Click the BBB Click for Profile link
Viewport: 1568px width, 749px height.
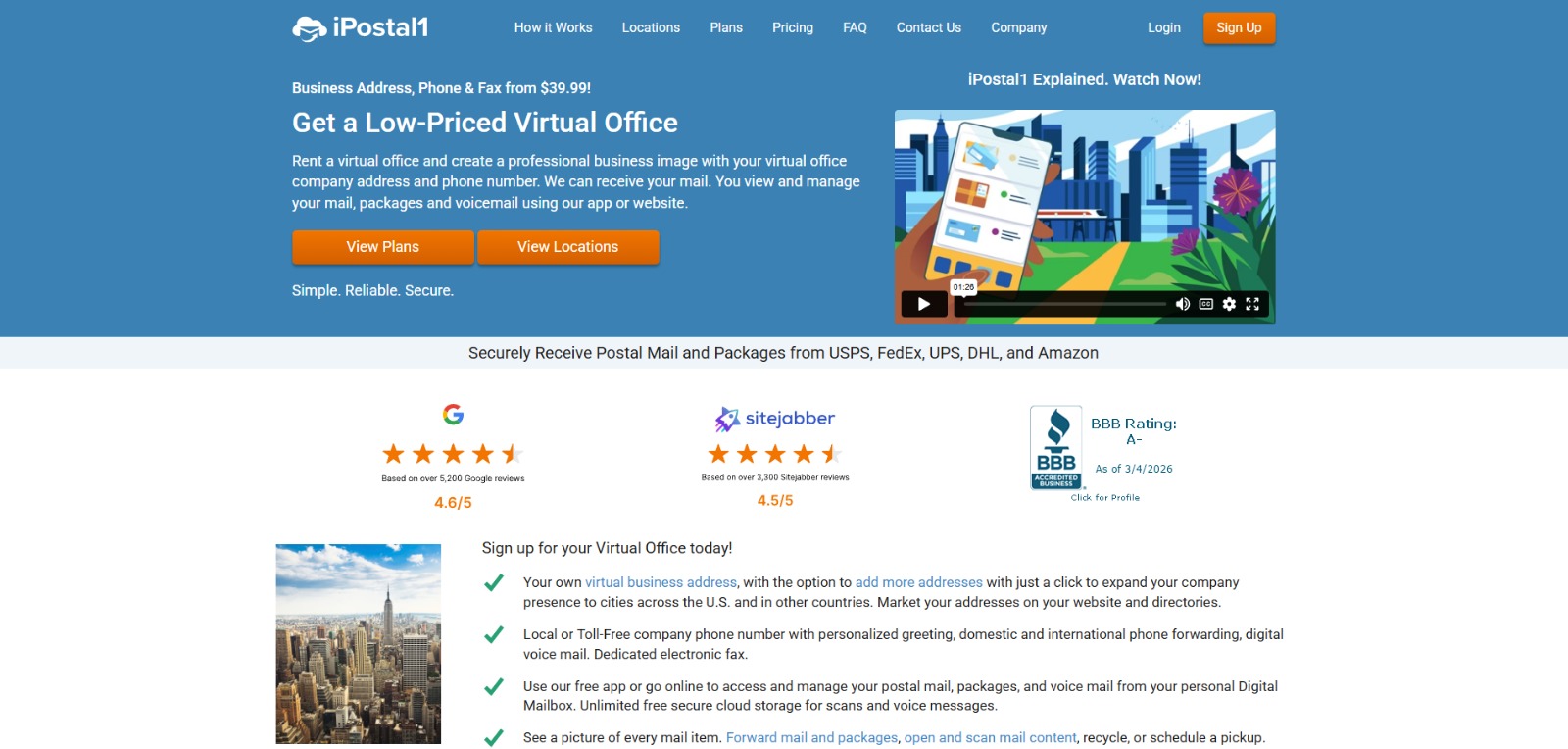(1105, 498)
